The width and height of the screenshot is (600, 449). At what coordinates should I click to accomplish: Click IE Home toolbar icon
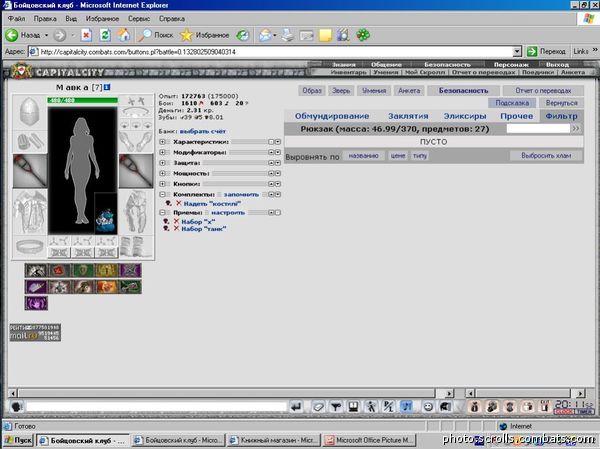[123, 35]
